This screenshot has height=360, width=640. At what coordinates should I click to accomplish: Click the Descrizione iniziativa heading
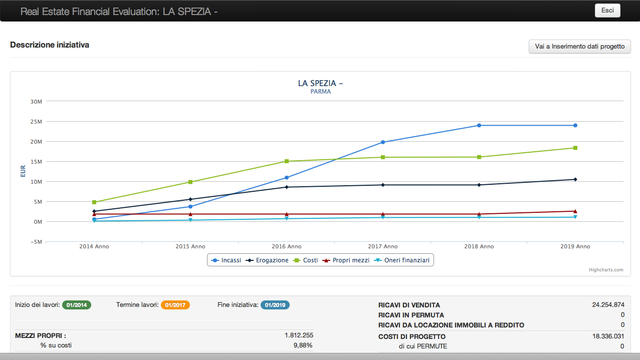point(49,45)
